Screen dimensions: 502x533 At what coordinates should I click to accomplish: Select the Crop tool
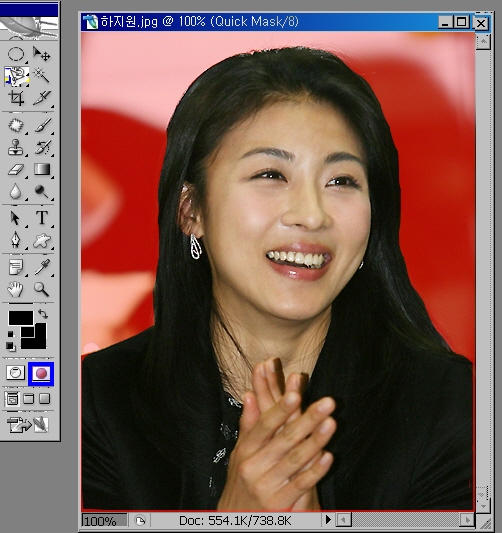tap(16, 98)
